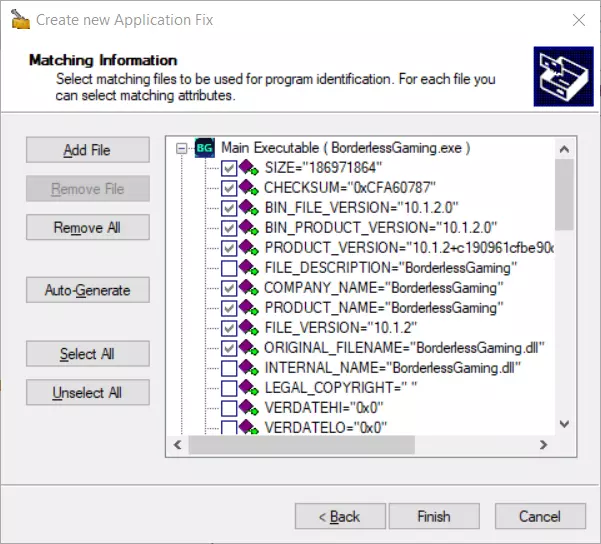601x544 pixels.
Task: Uncheck the COMPANY_NAME checkbox
Action: point(229,288)
